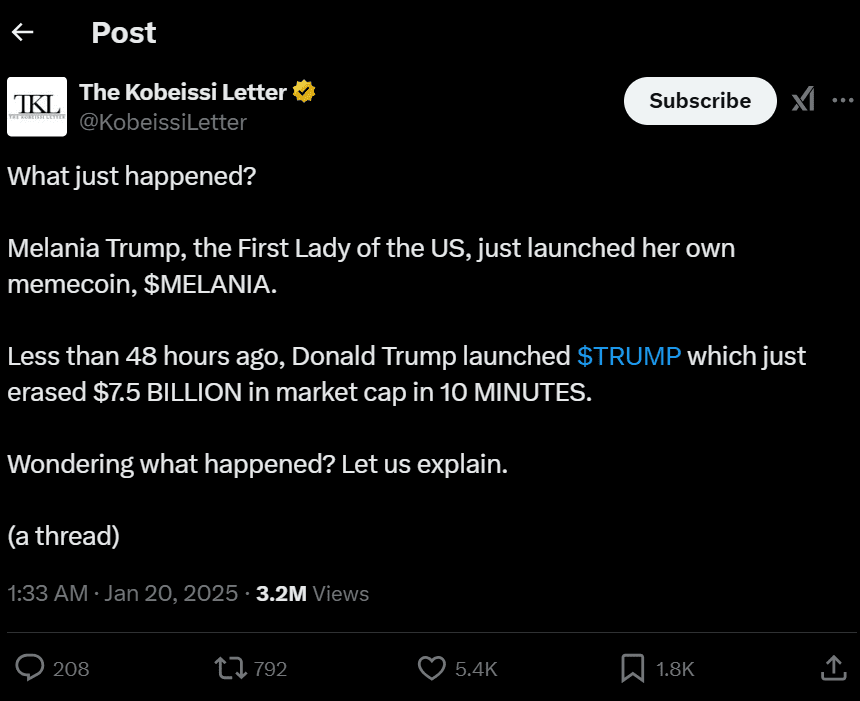Screen dimensions: 860x701
Task: Open the $TRUMP cashtag link
Action: (629, 356)
